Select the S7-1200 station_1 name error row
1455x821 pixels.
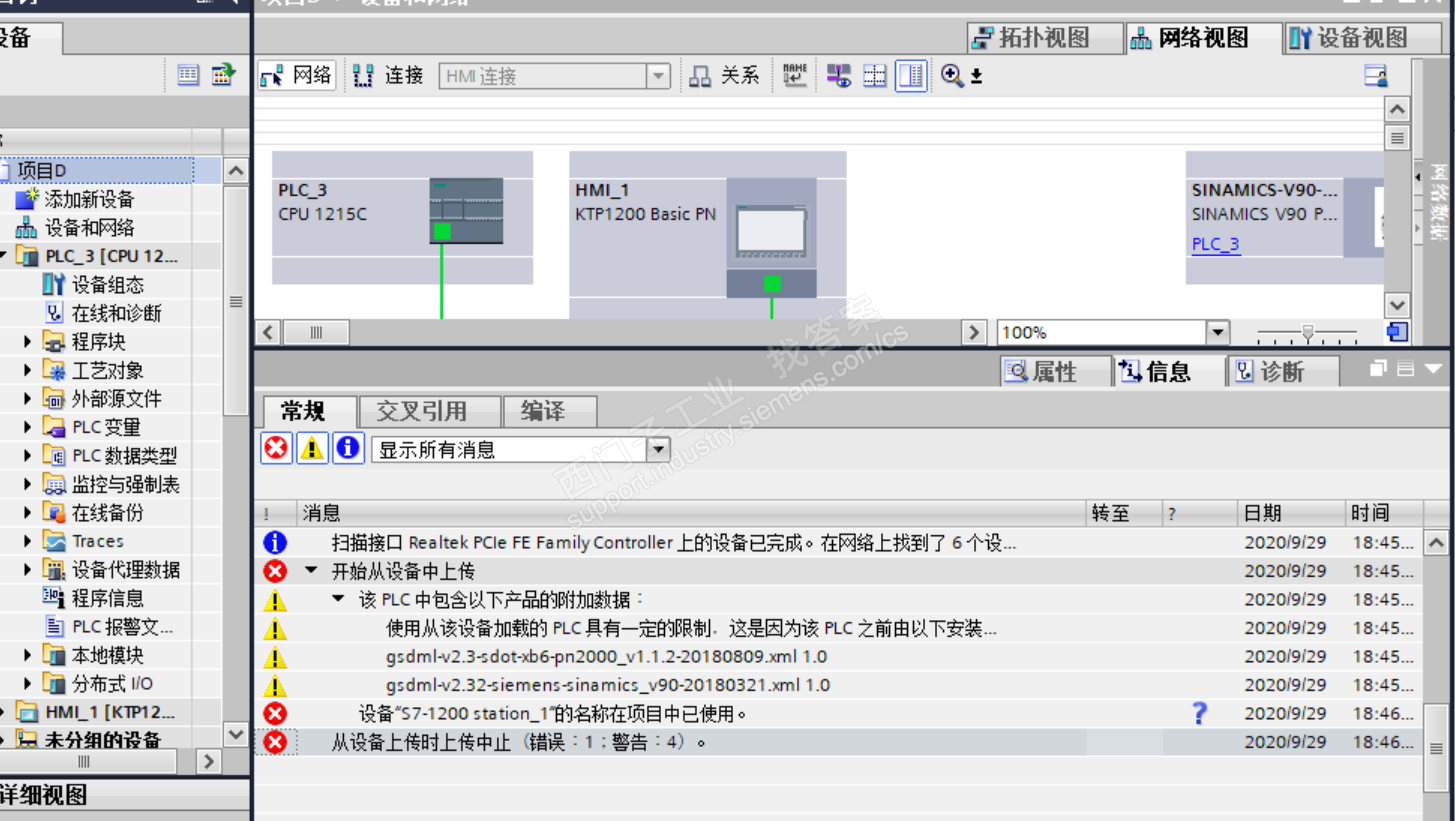[838, 713]
